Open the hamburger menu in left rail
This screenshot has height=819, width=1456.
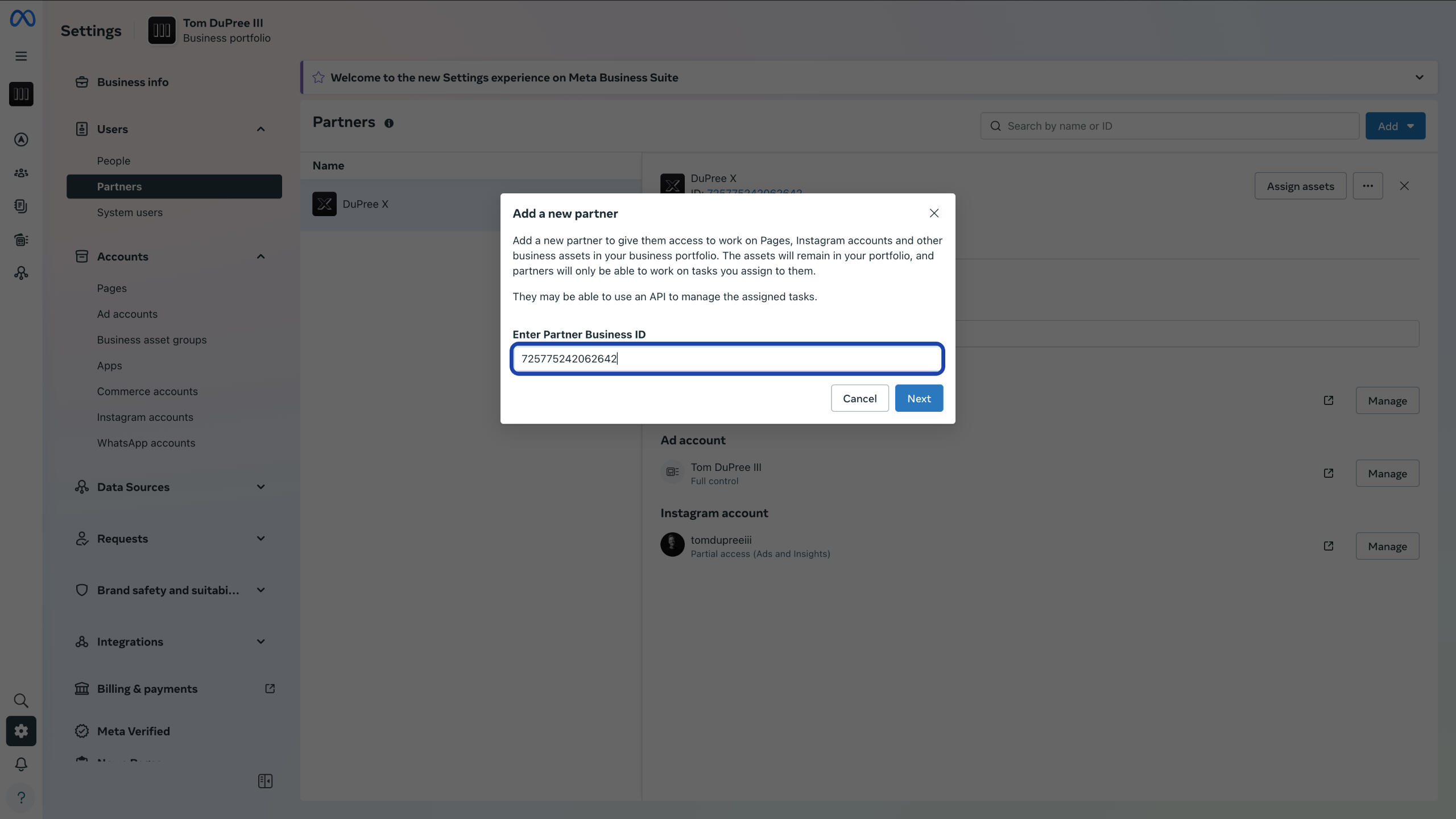(x=21, y=56)
